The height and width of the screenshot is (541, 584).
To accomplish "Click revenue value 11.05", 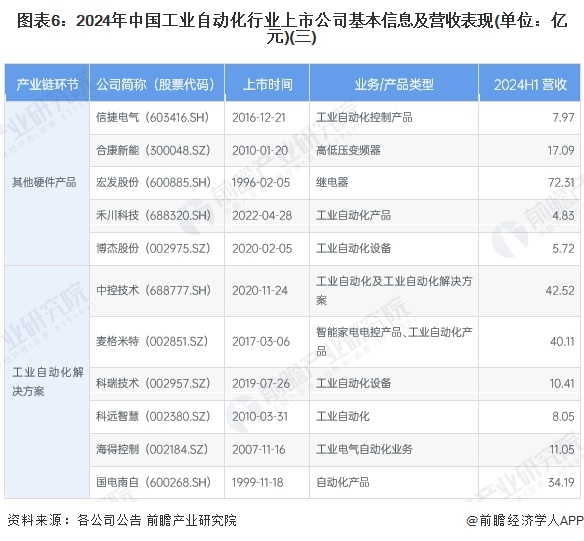I will click(x=562, y=449).
